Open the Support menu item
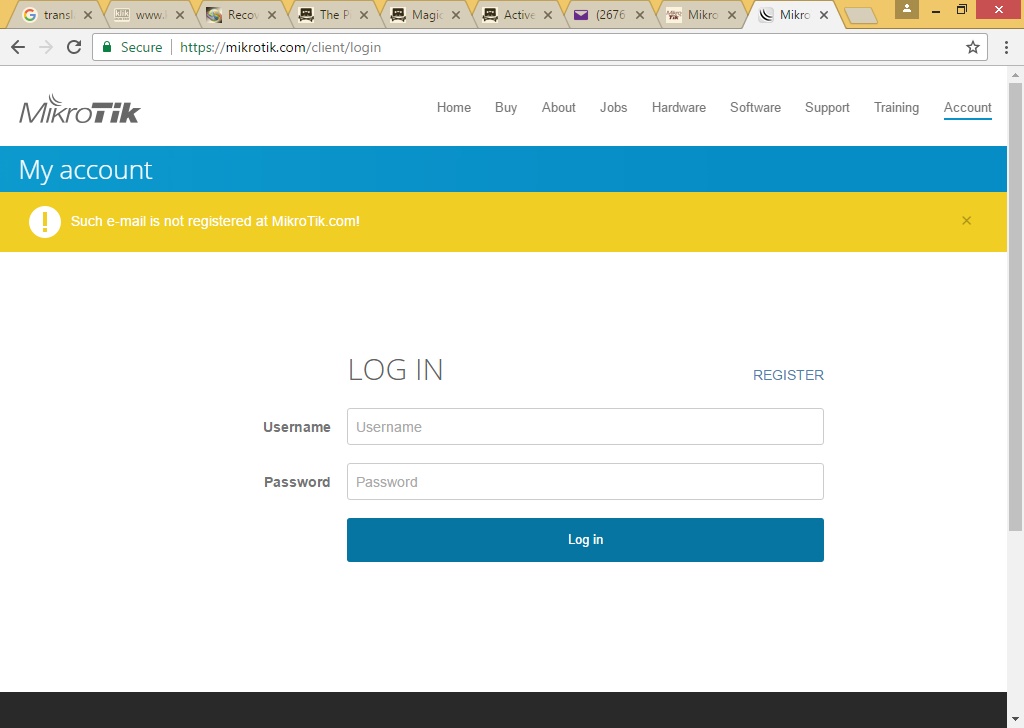The image size is (1024, 728). click(x=827, y=107)
